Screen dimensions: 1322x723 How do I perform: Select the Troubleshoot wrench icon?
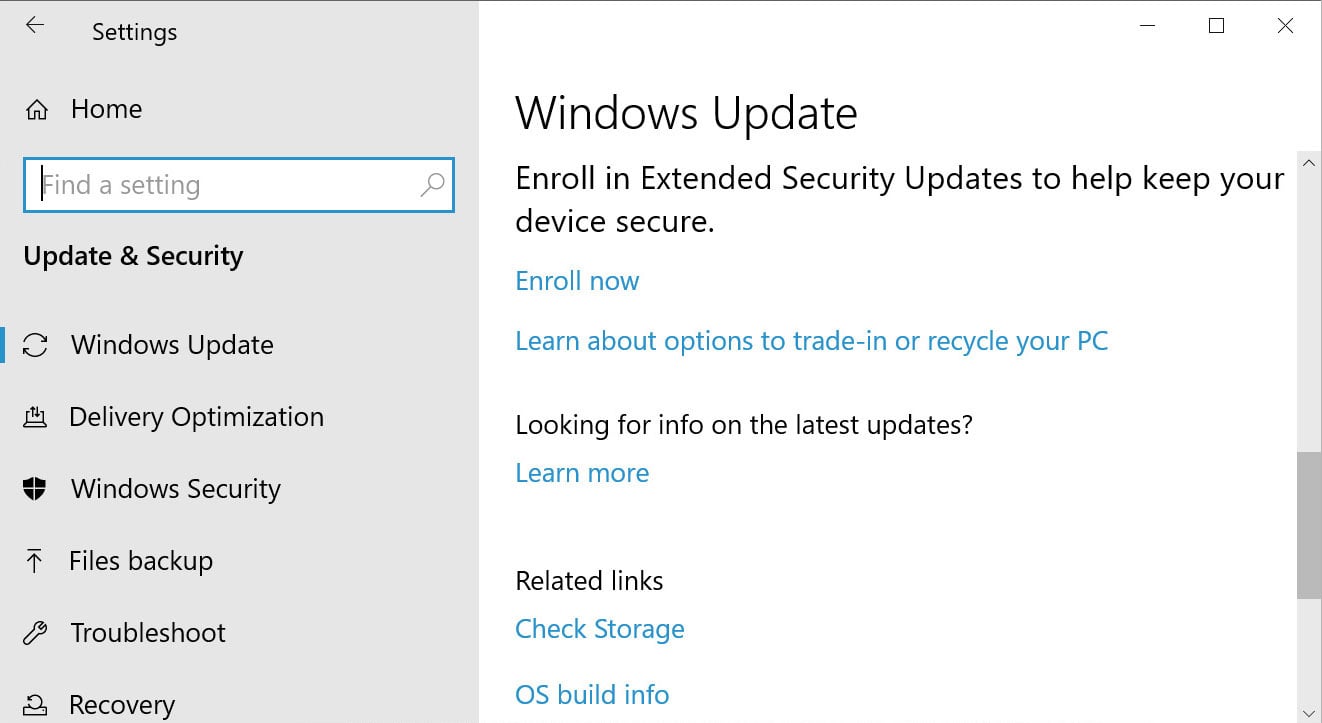pyautogui.click(x=37, y=632)
